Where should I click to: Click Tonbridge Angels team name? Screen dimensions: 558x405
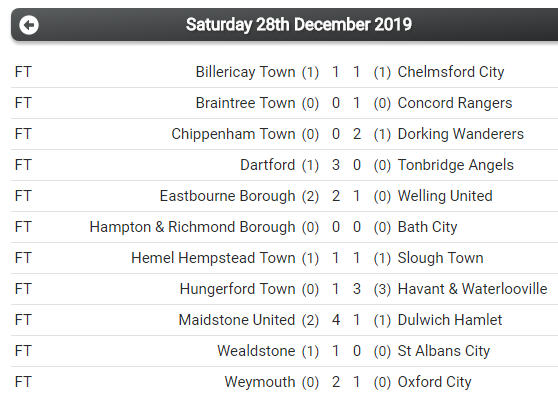[456, 165]
